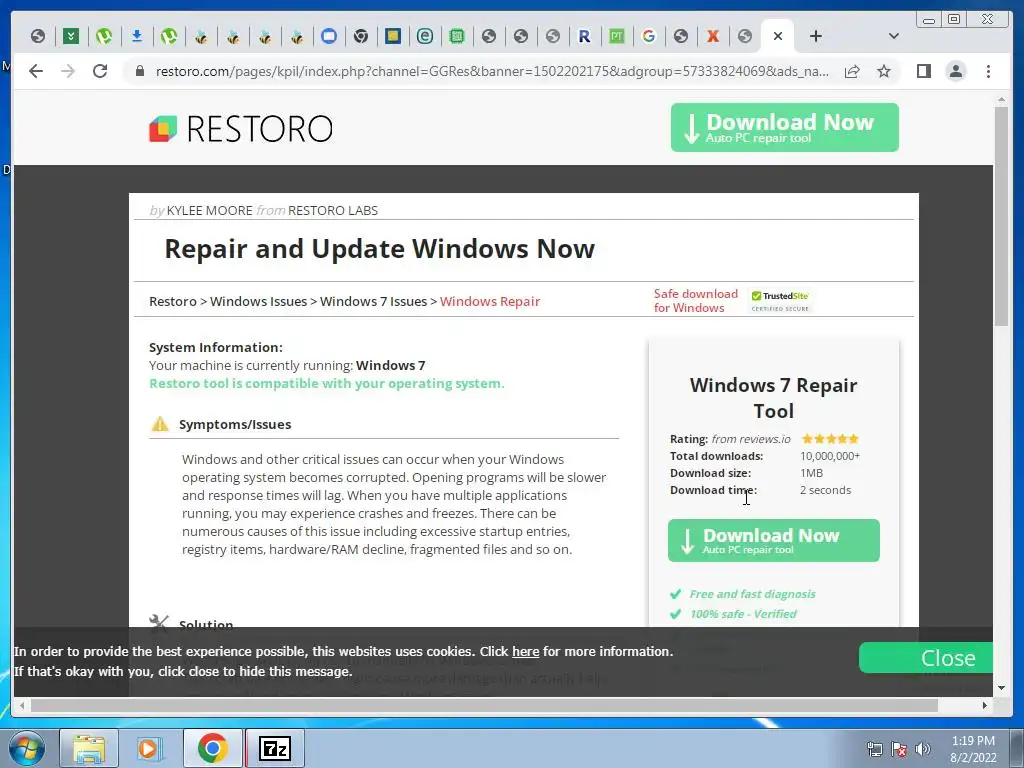This screenshot has width=1024, height=768.
Task: Switch to the blue 'R' icon tab
Action: (x=584, y=36)
